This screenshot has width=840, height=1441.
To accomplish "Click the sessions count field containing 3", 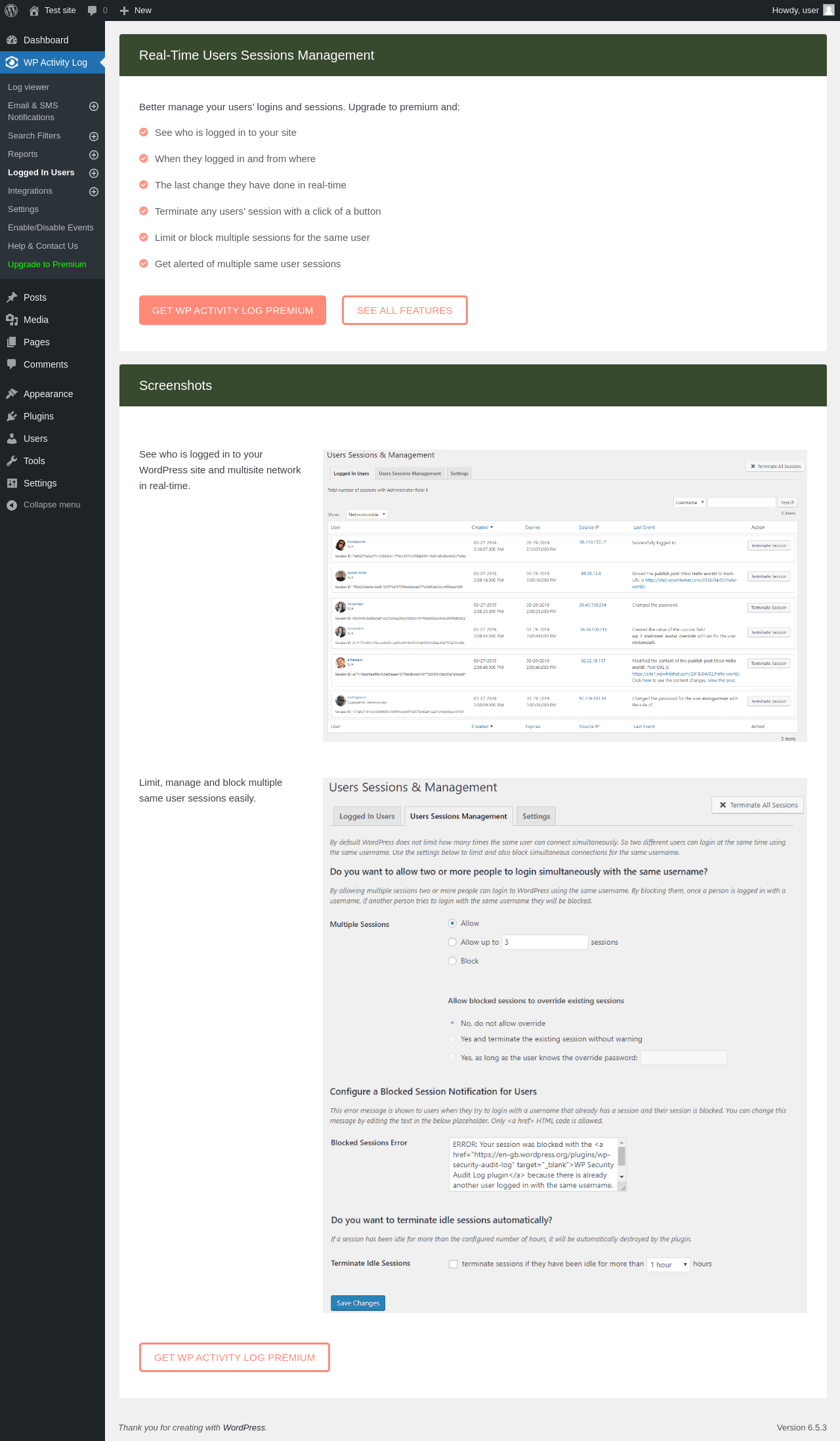I will 545,942.
